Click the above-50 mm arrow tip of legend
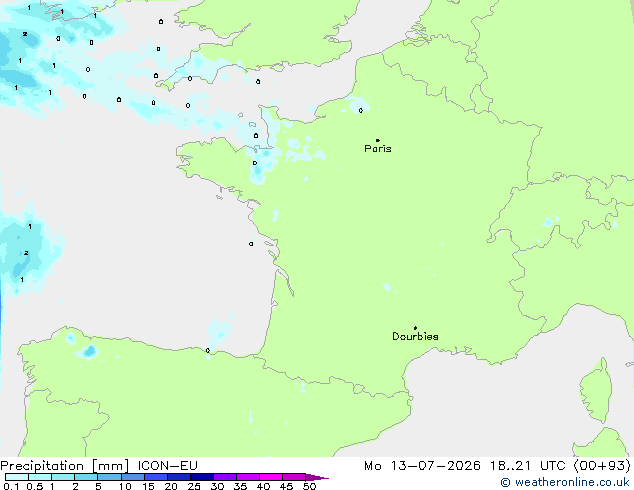 pyautogui.click(x=317, y=477)
